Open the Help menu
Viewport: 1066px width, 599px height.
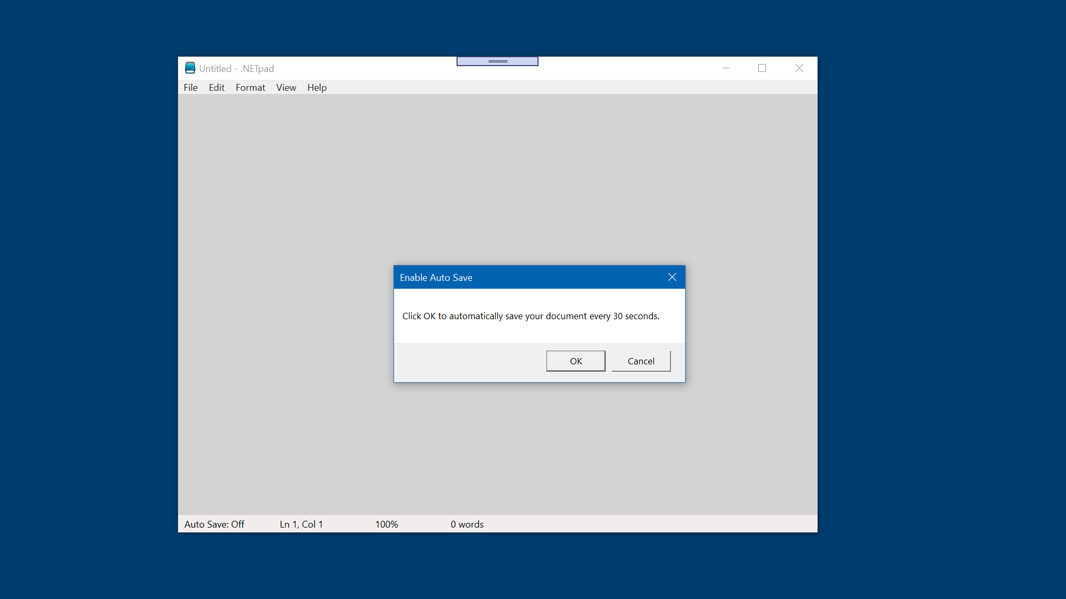317,88
